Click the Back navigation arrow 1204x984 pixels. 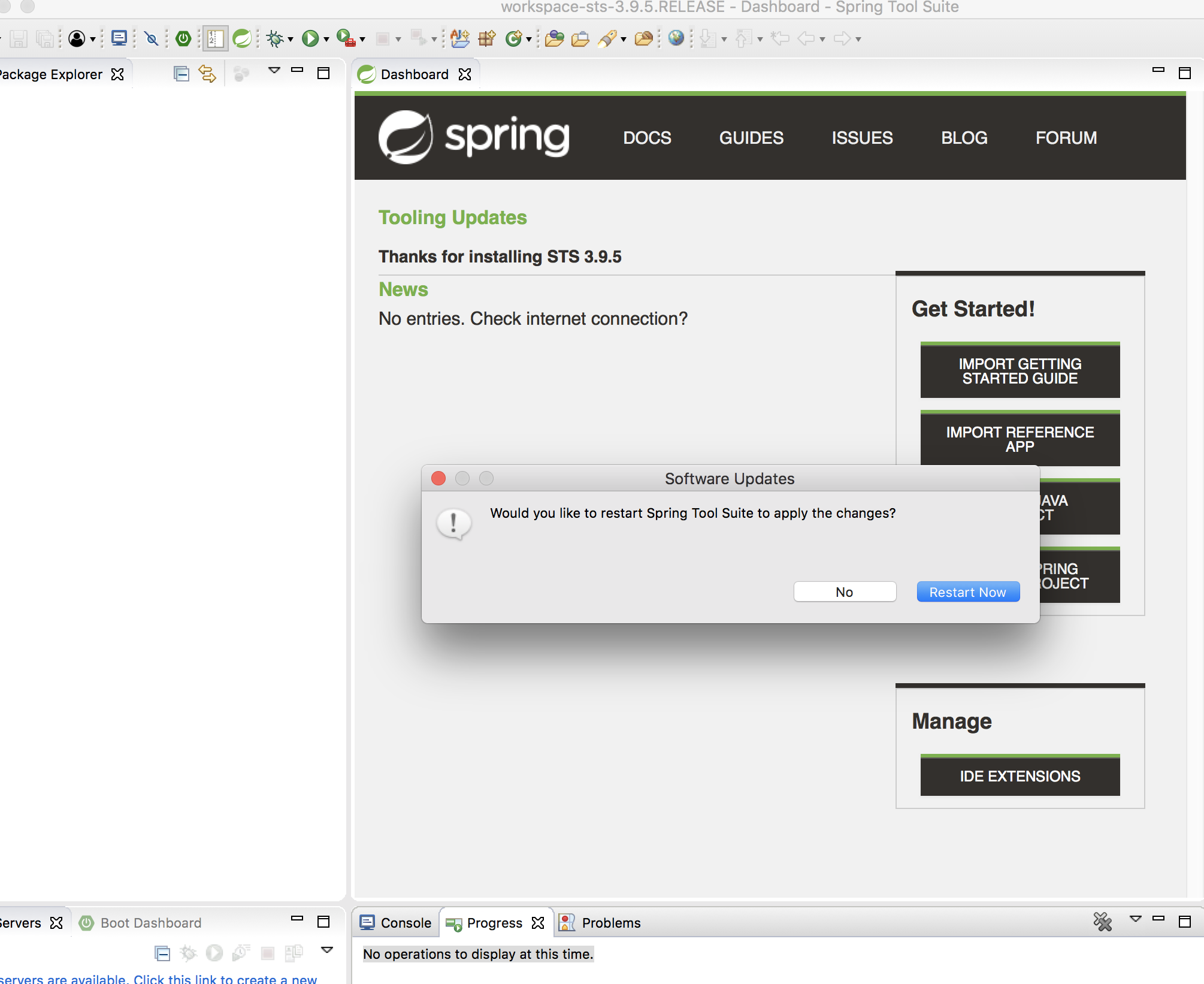pos(806,39)
